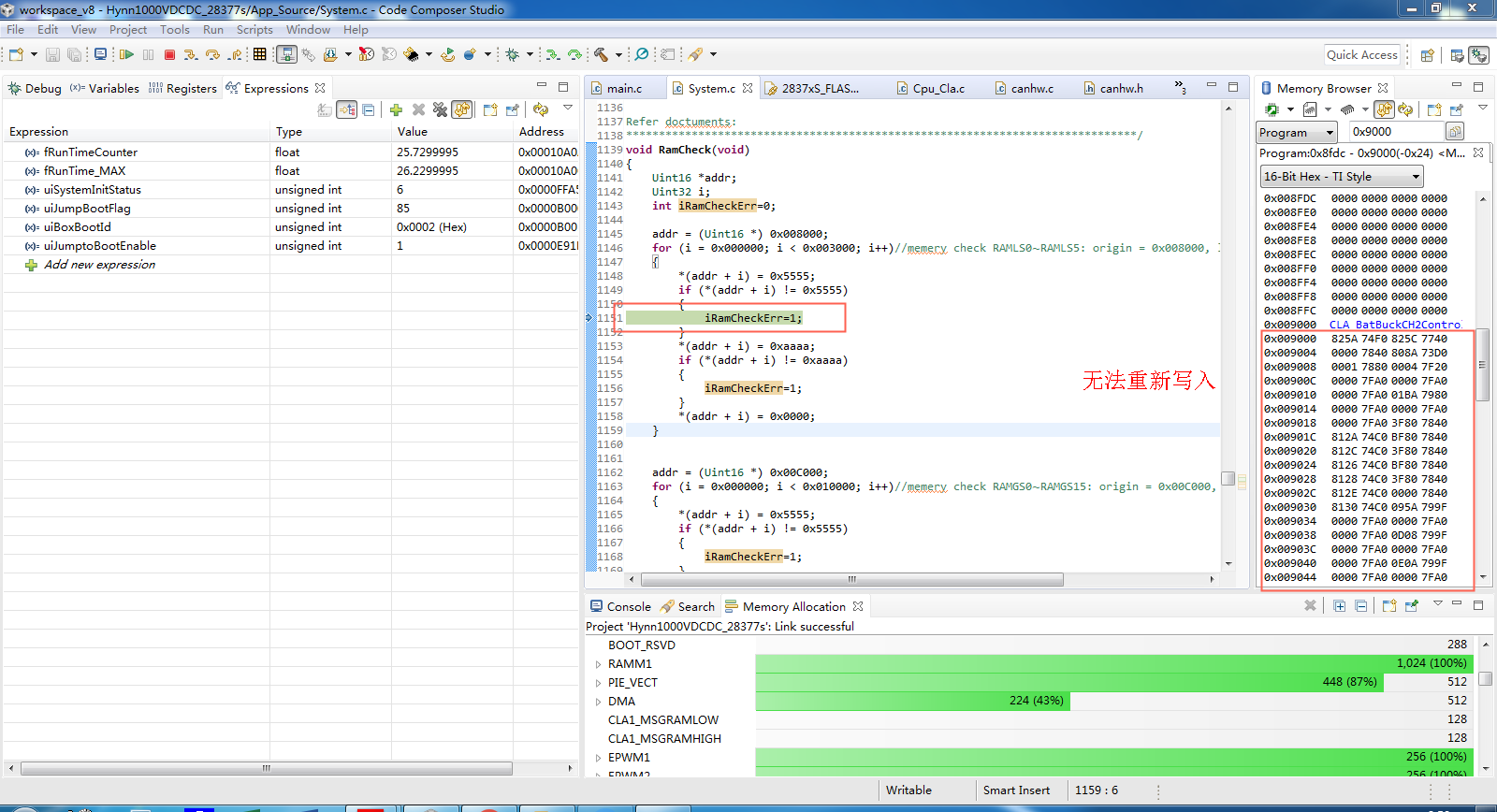Click the Resume debug button
Image resolution: width=1497 pixels, height=812 pixels.
126,55
